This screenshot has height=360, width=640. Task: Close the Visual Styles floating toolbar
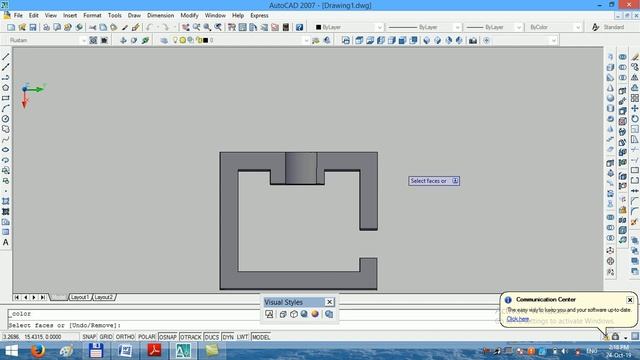click(329, 302)
